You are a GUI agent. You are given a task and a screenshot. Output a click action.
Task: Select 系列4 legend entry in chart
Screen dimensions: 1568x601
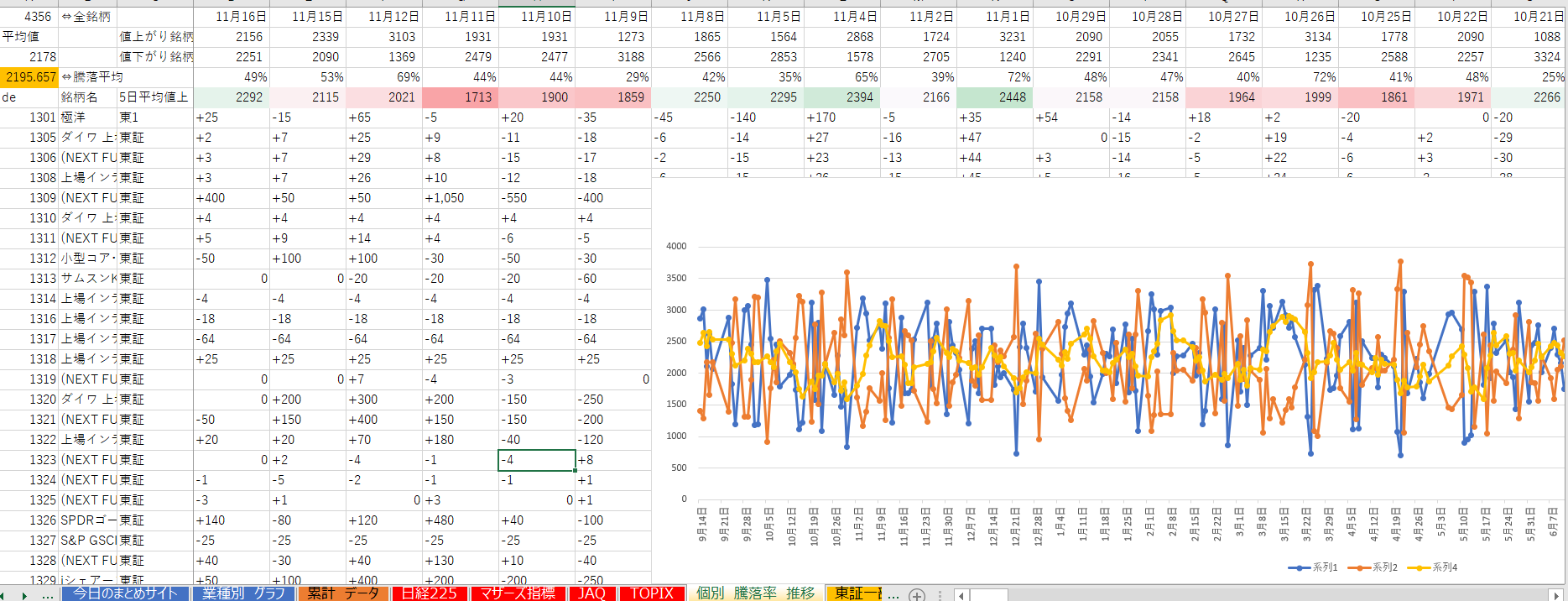(x=1433, y=567)
